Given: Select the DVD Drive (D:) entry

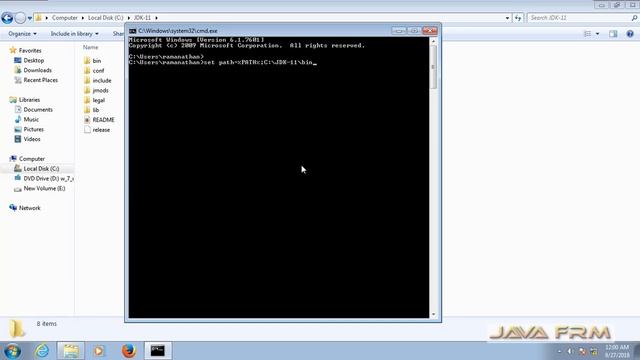Looking at the screenshot, I should point(48,179).
